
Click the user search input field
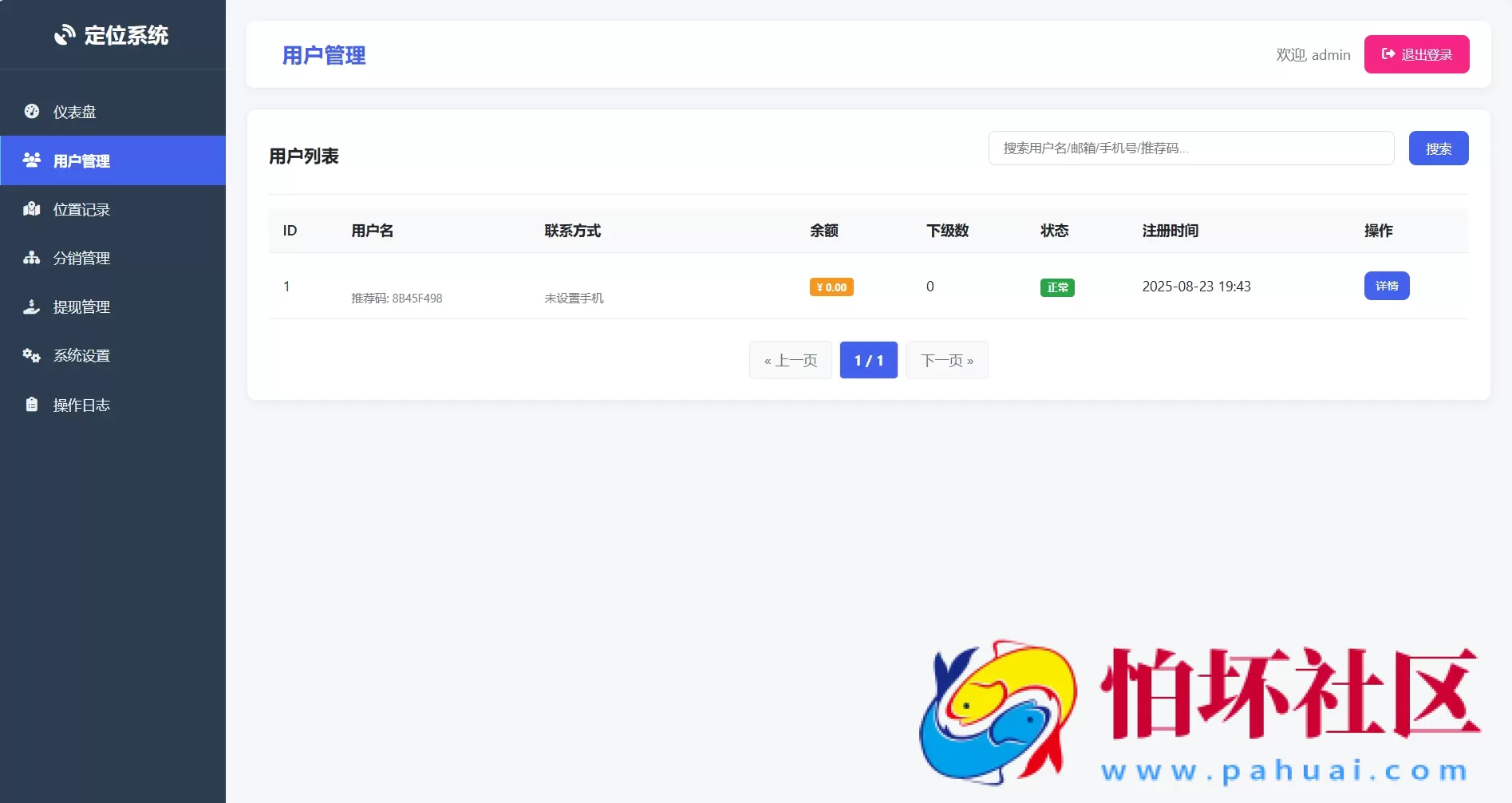pyautogui.click(x=1191, y=148)
